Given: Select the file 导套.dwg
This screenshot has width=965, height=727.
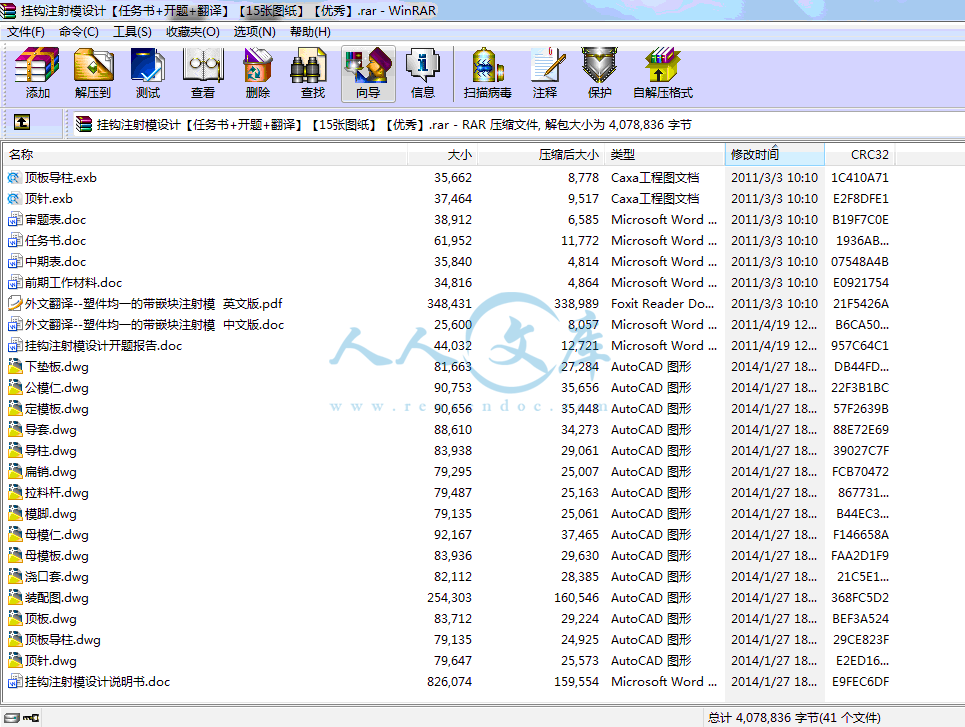Looking at the screenshot, I should (51, 430).
